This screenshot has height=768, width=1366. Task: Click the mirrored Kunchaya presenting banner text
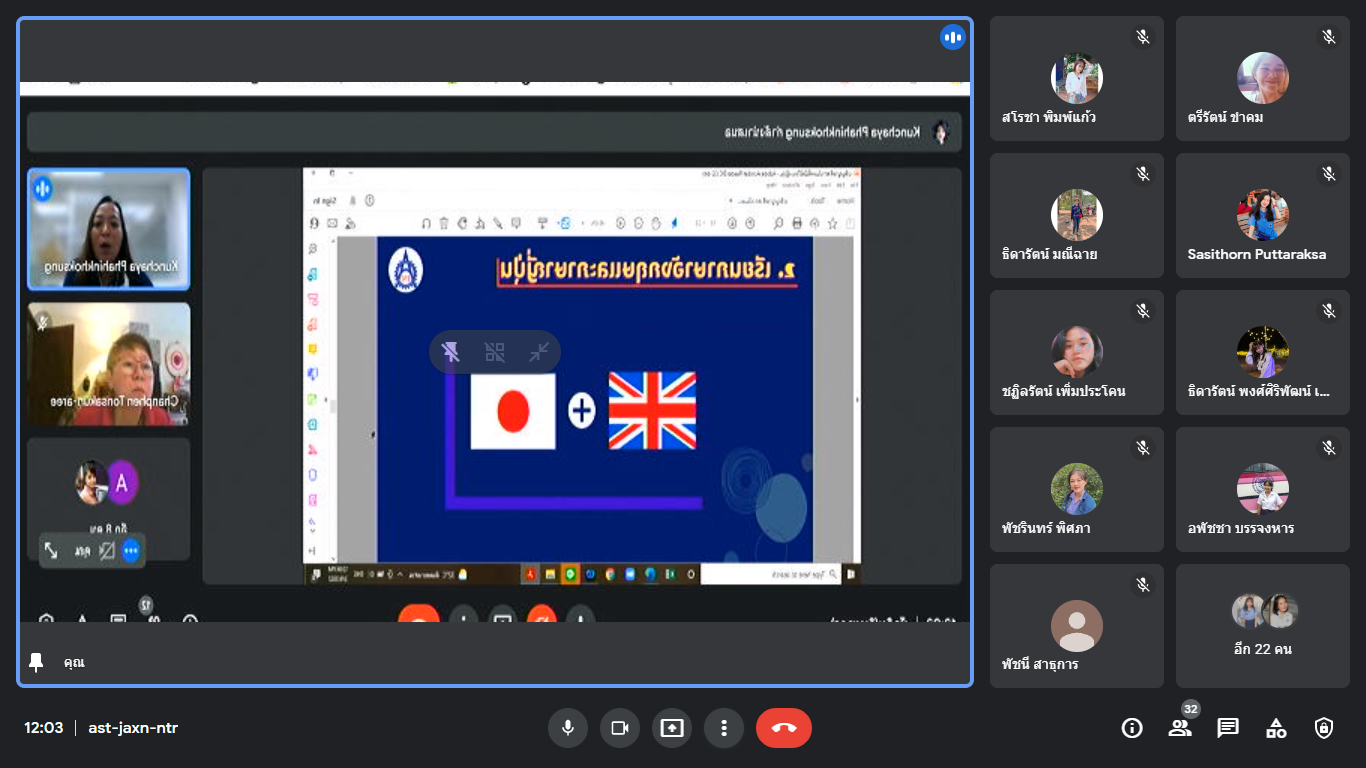[x=824, y=132]
